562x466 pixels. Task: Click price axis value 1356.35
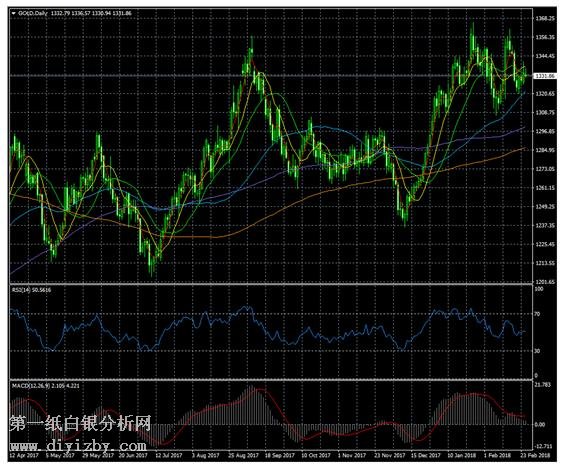(x=545, y=37)
